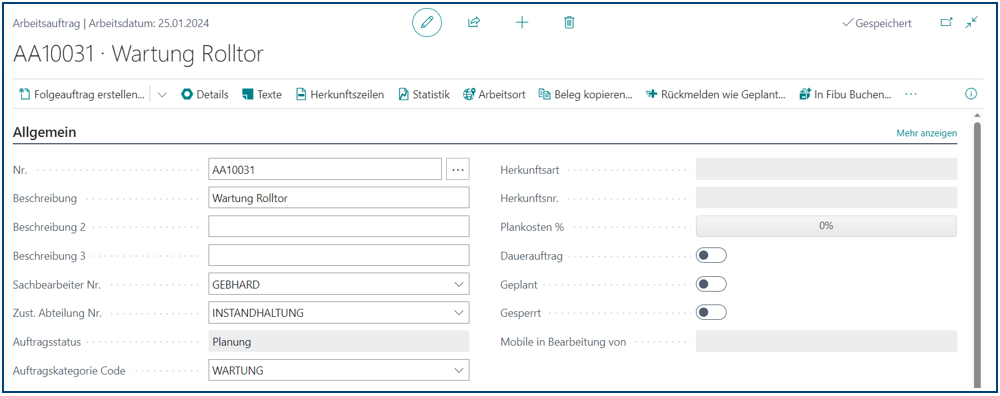
Task: Open Details action label
Action: (x=212, y=94)
